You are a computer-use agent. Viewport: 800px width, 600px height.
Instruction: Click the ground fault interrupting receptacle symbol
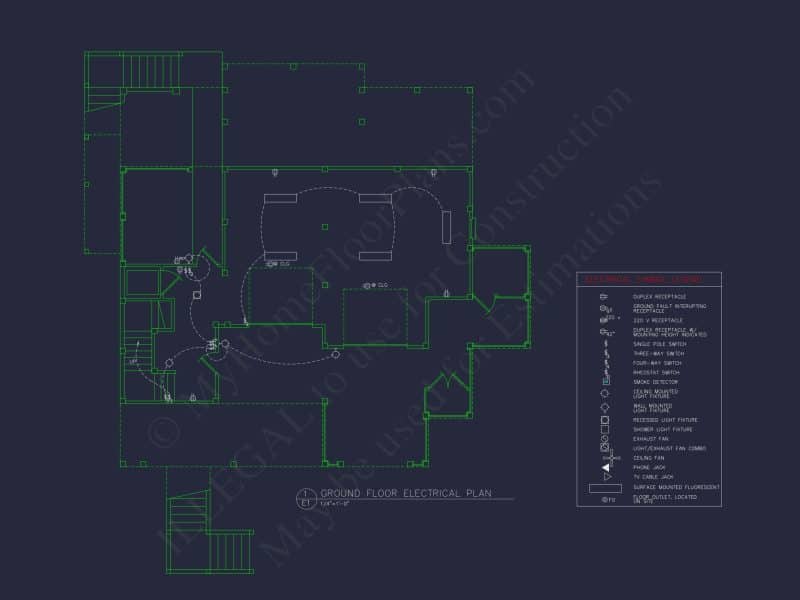pos(606,309)
